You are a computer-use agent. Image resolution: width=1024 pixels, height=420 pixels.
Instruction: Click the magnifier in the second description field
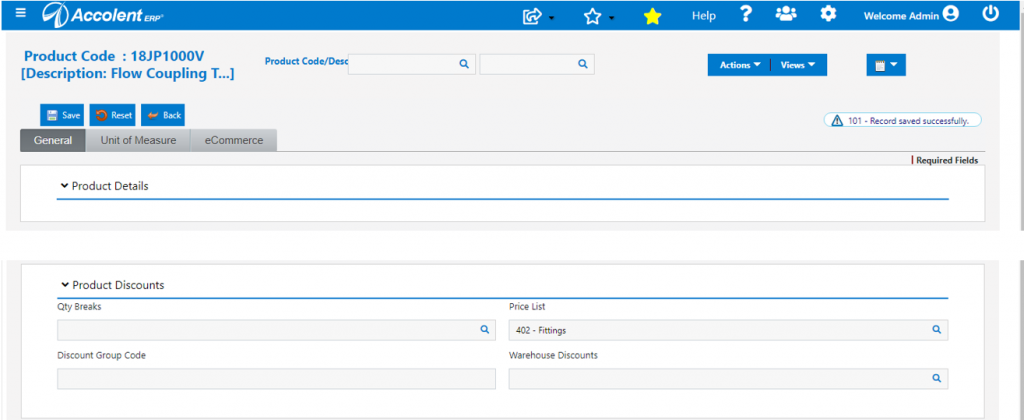click(583, 64)
